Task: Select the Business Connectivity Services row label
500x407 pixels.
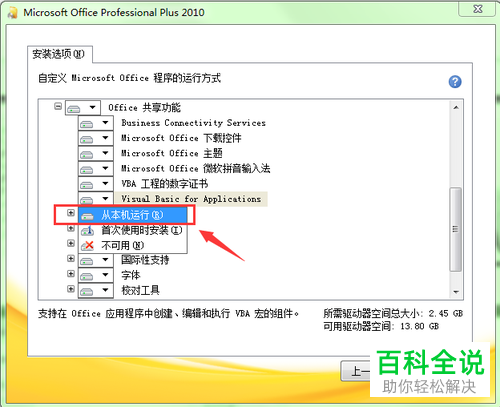Action: coord(193,123)
